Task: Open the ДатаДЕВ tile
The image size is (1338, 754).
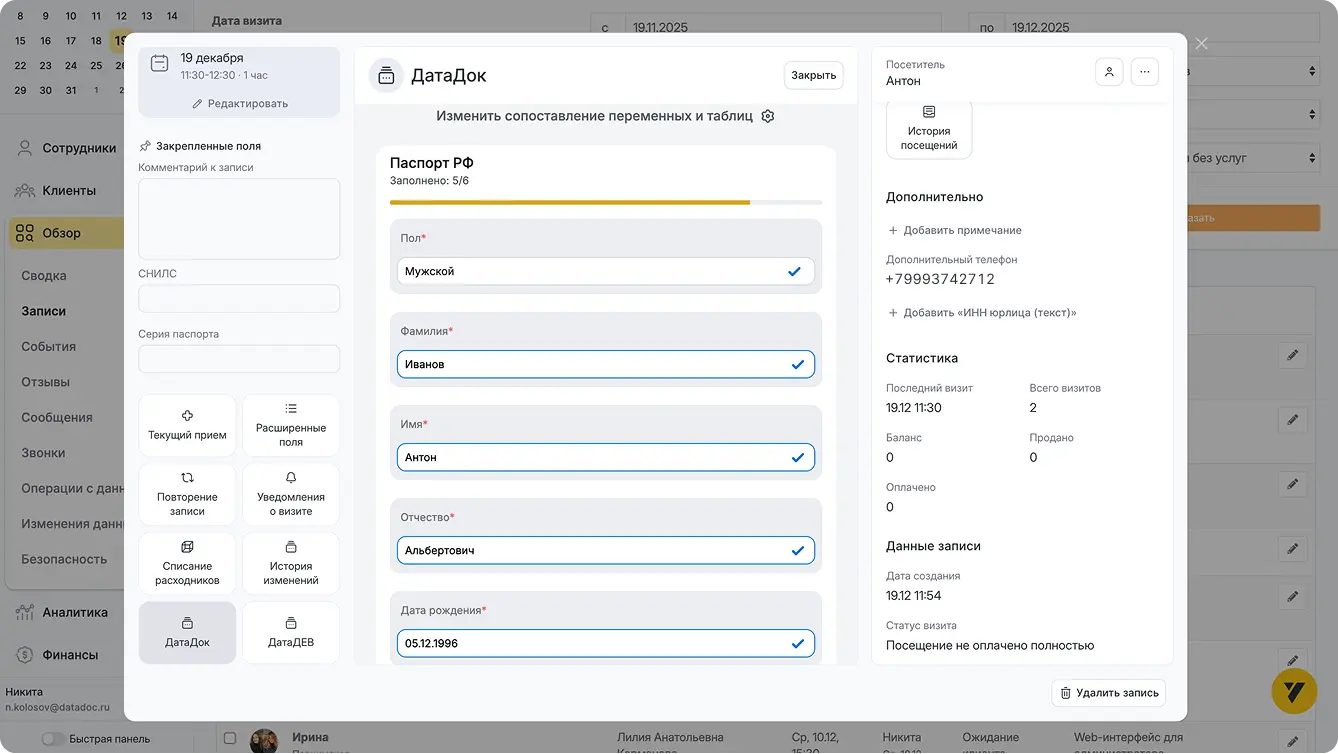Action: point(291,632)
